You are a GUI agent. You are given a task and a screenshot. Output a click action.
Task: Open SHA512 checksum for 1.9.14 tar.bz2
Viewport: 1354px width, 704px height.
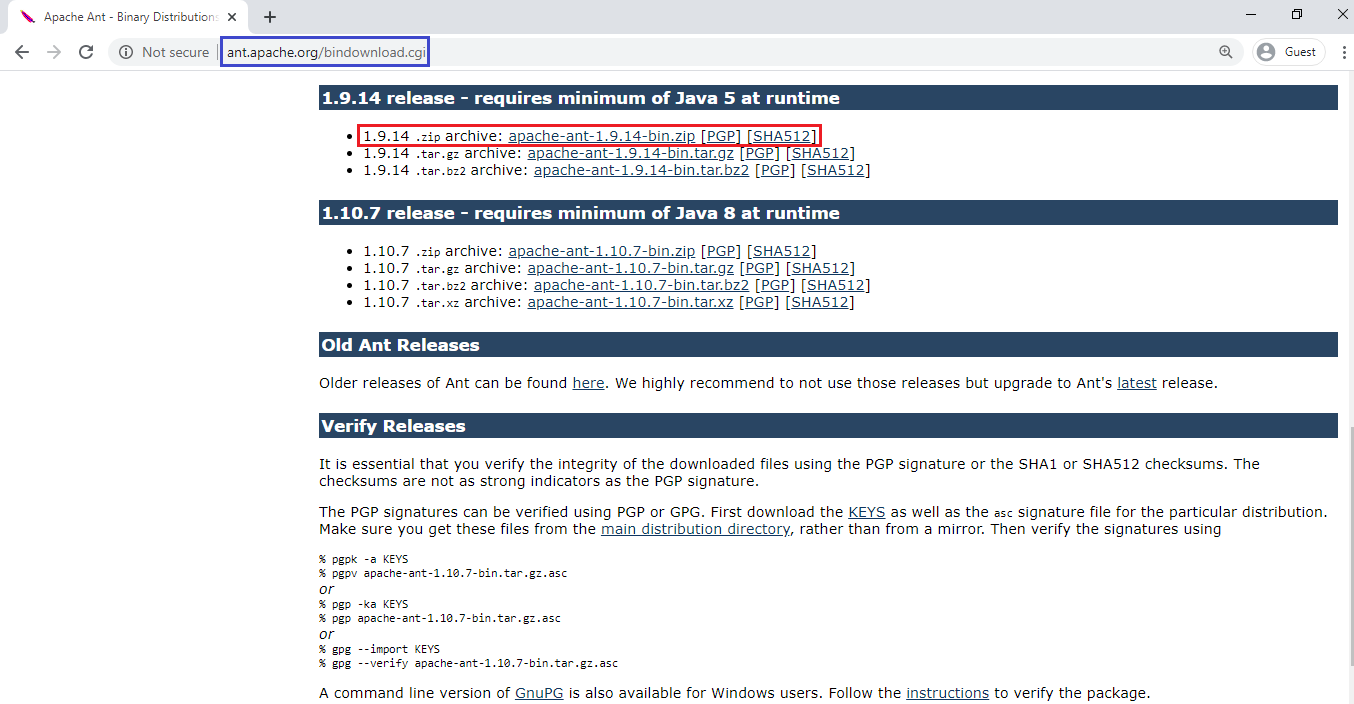[836, 170]
